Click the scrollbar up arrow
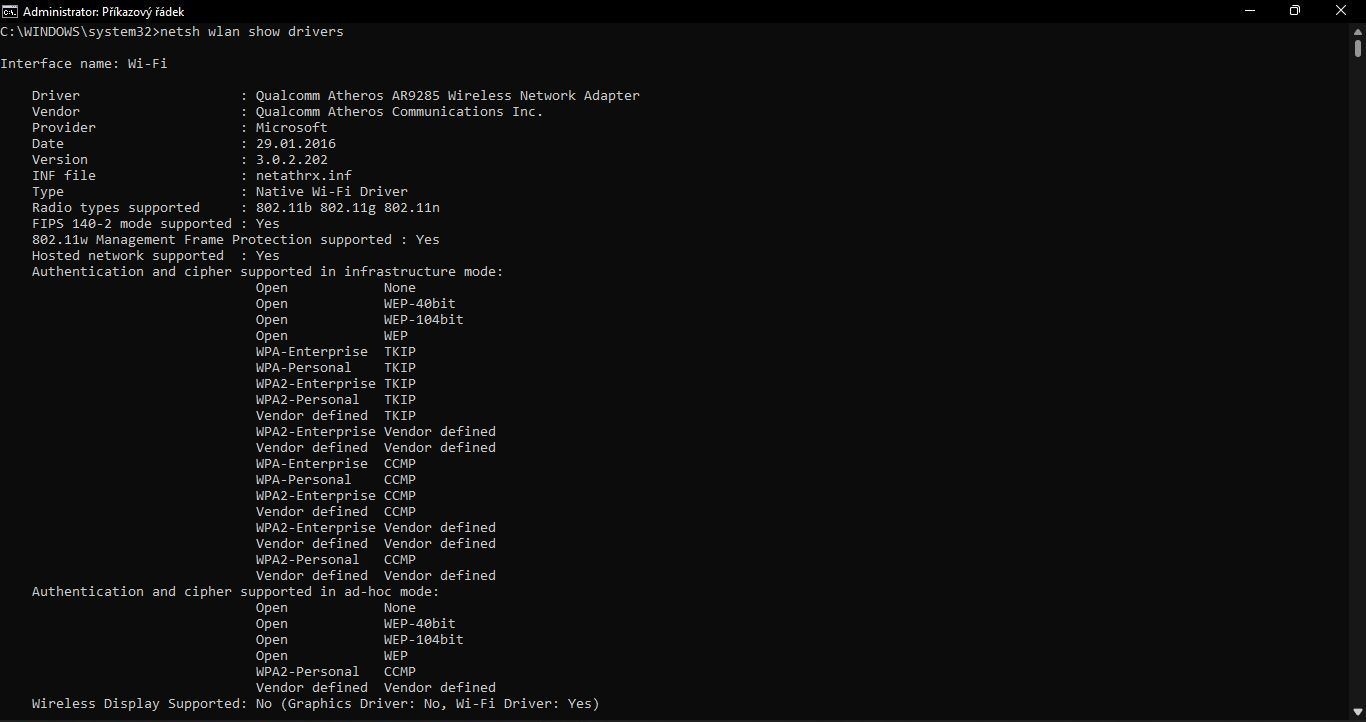This screenshot has height=722, width=1366. pos(1358,31)
